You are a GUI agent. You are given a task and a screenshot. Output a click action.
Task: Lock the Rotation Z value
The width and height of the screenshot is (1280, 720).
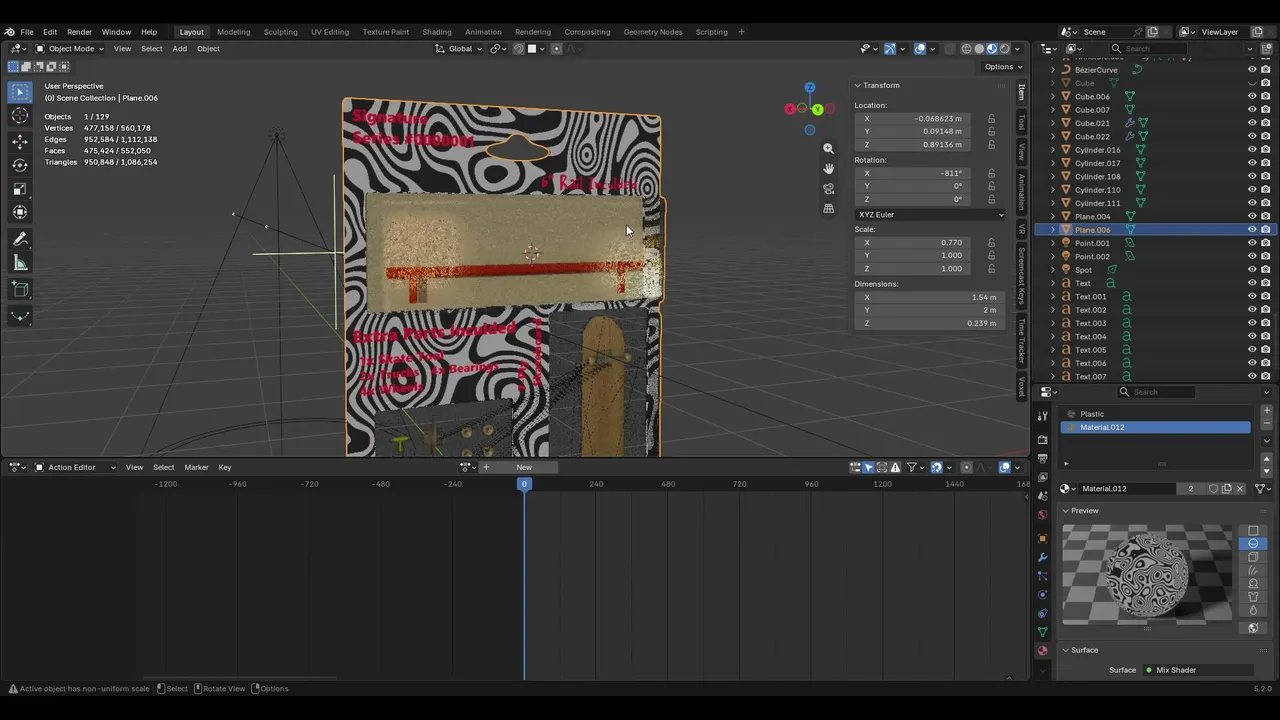coord(991,200)
